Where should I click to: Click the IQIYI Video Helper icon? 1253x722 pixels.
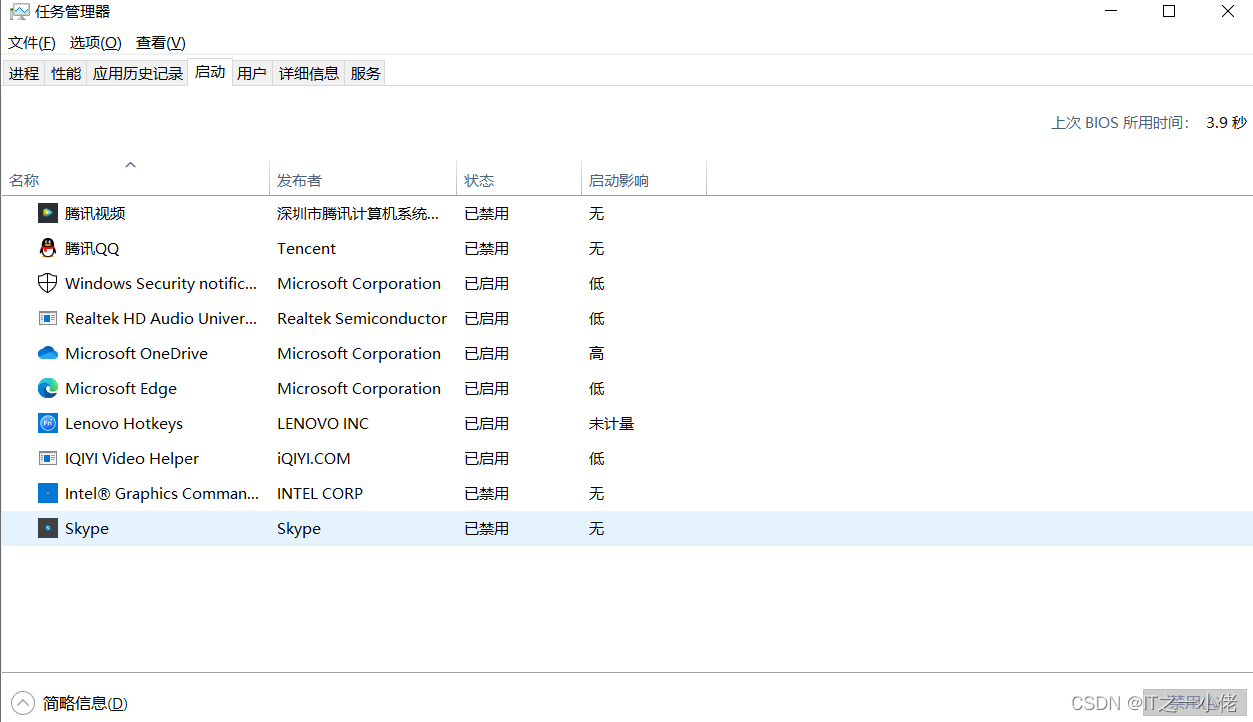[48, 458]
